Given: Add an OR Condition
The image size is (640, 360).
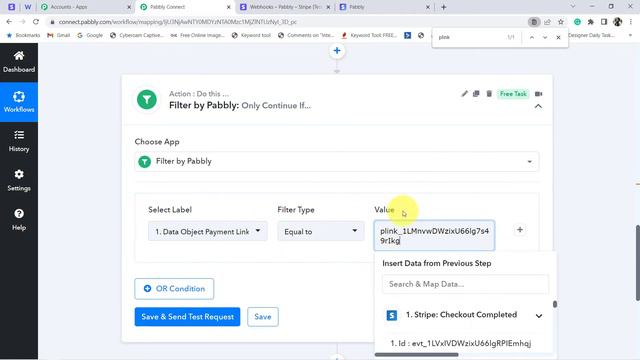Looking at the screenshot, I should tap(174, 289).
